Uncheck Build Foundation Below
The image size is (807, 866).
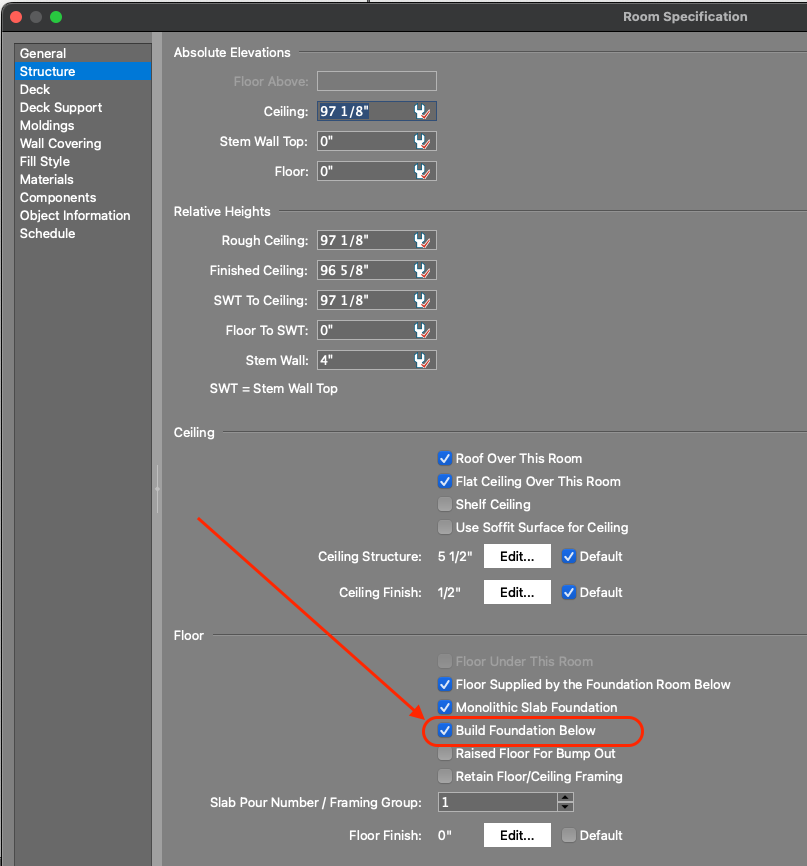pyautogui.click(x=445, y=731)
